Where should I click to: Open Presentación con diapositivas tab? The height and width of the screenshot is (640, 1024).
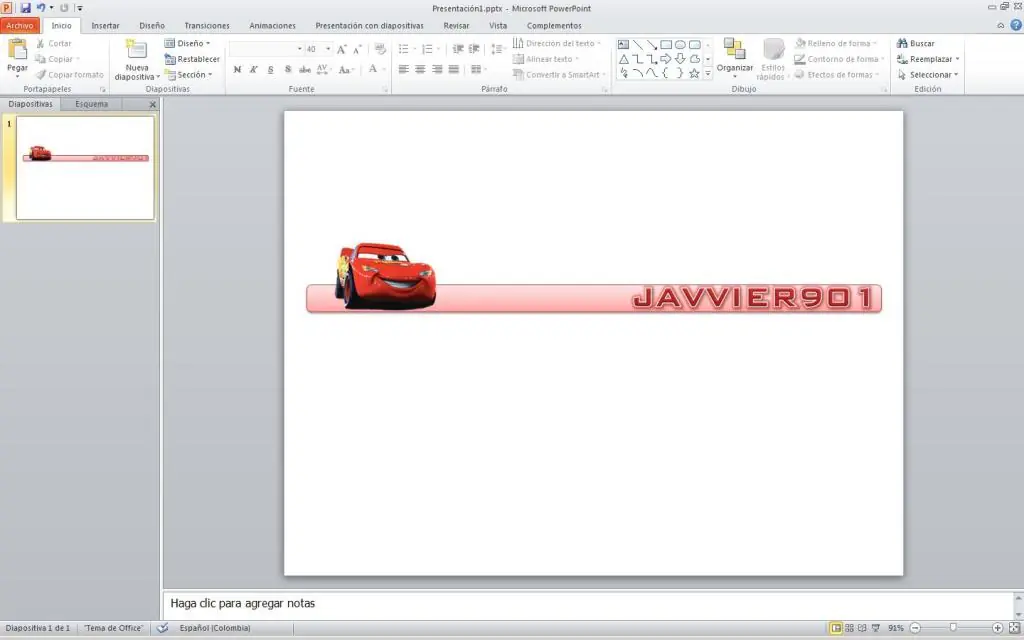coord(369,25)
